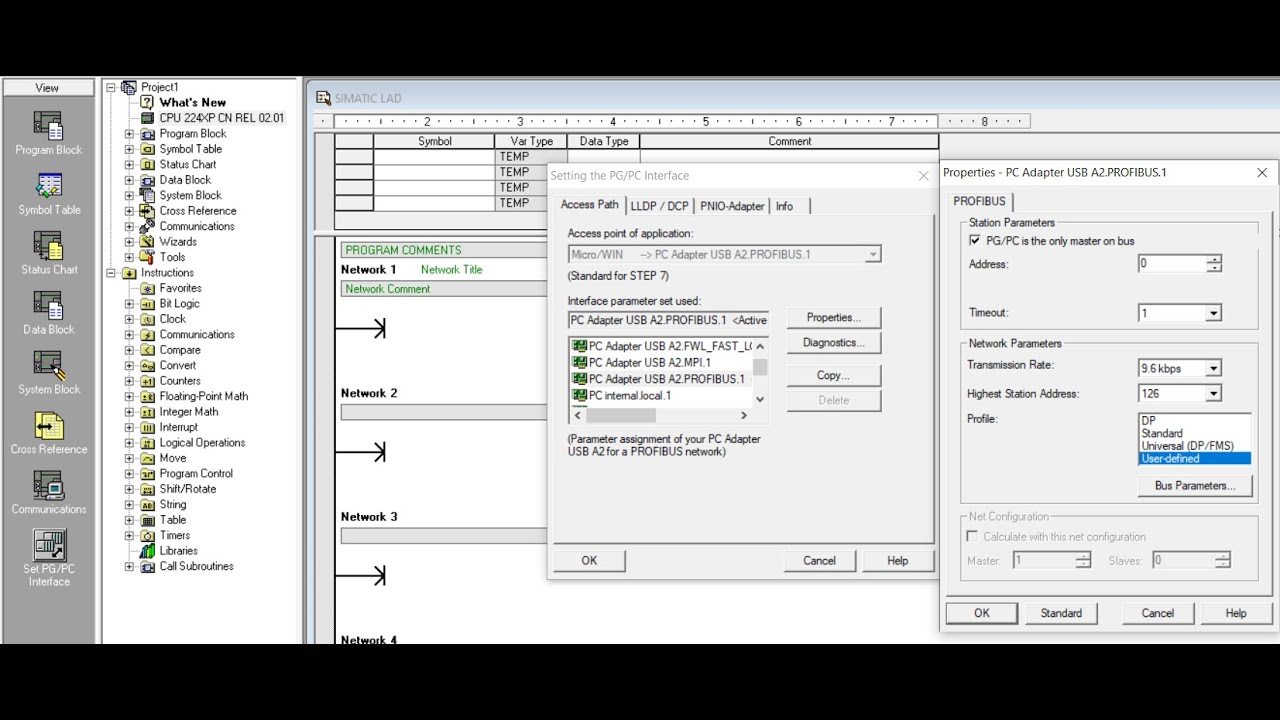Expand the Interrupt instruction node
The width and height of the screenshot is (1280, 720).
click(x=129, y=427)
